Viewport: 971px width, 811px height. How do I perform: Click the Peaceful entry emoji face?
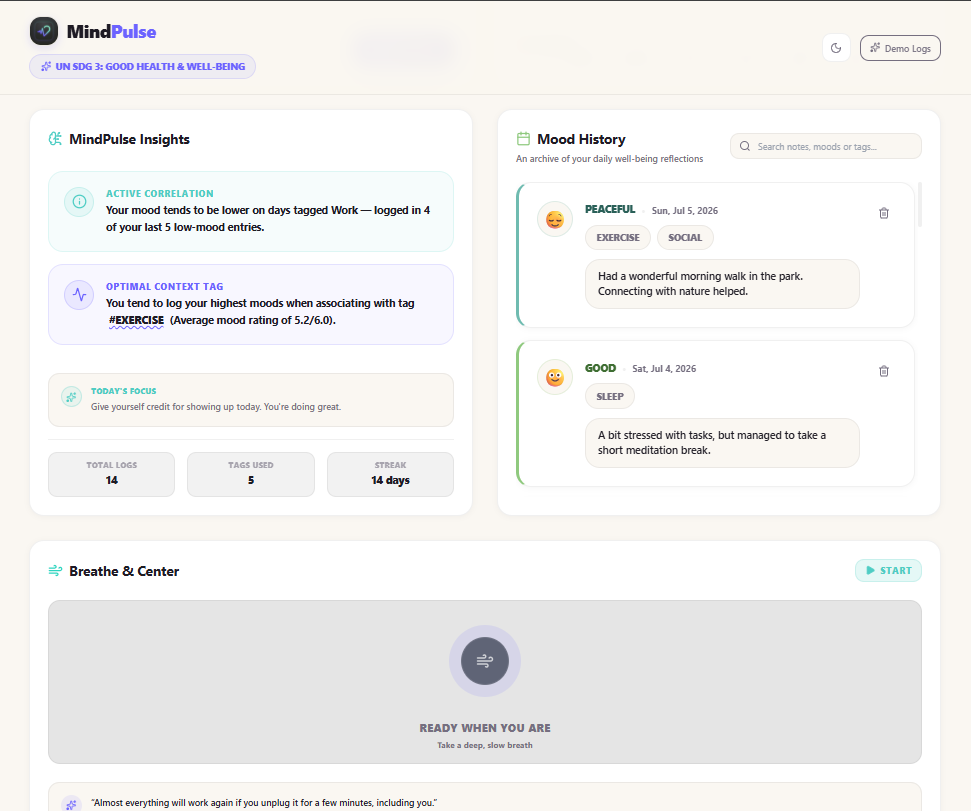click(555, 219)
